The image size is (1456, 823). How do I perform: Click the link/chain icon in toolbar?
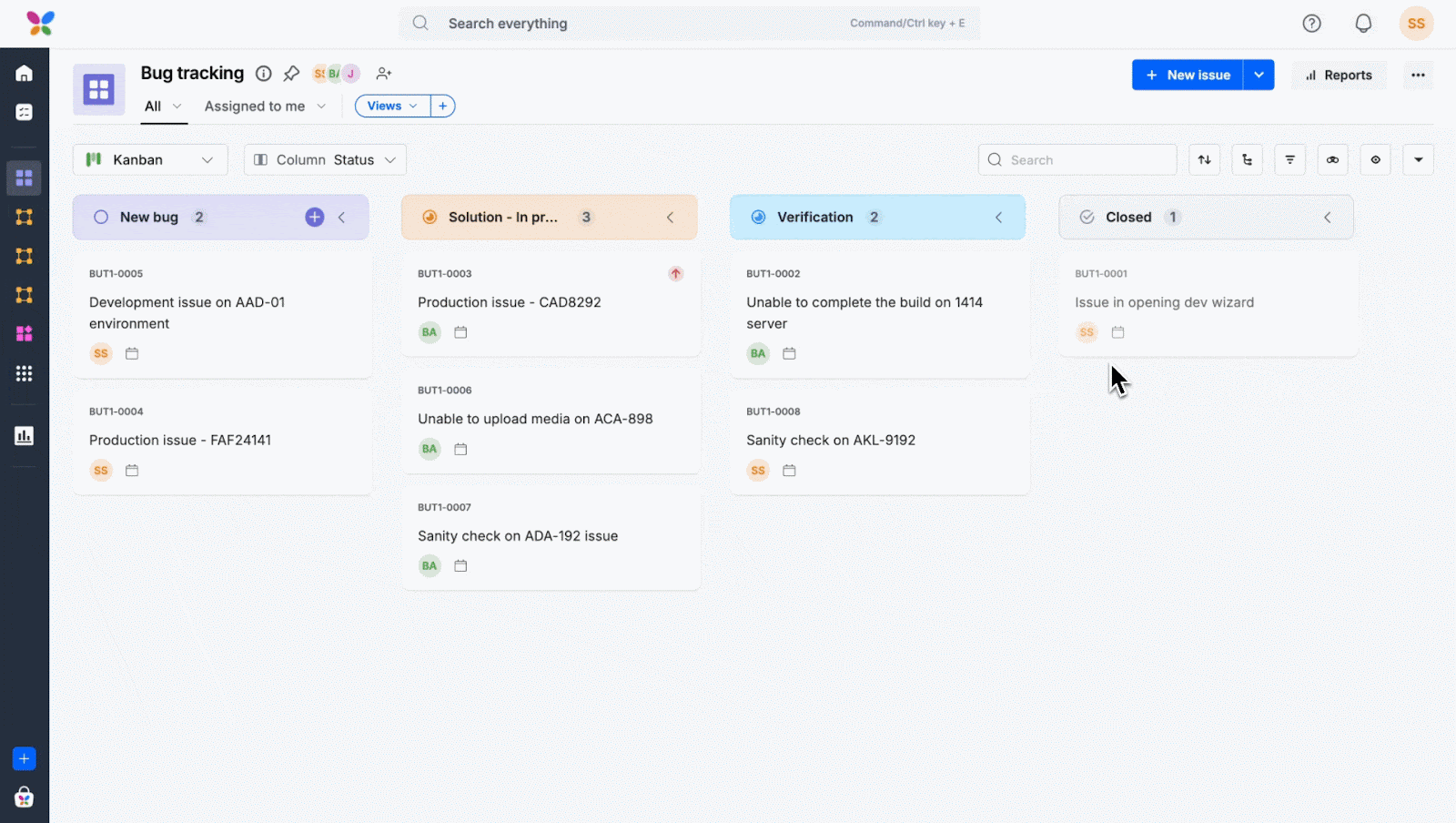click(1332, 160)
